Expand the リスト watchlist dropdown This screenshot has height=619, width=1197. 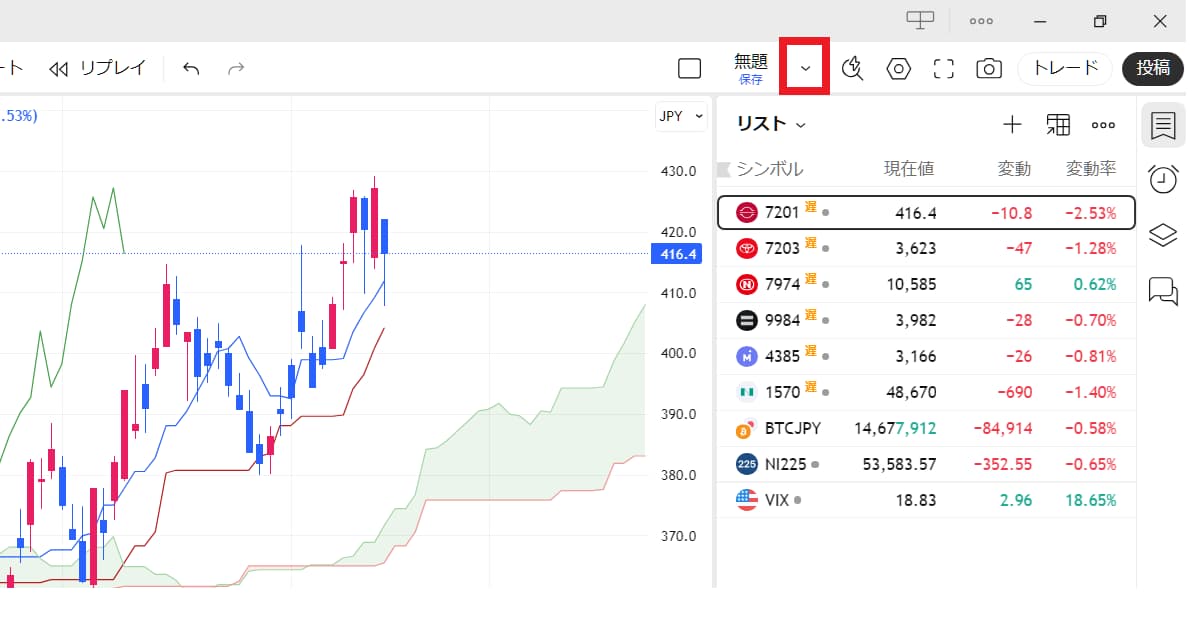(771, 124)
